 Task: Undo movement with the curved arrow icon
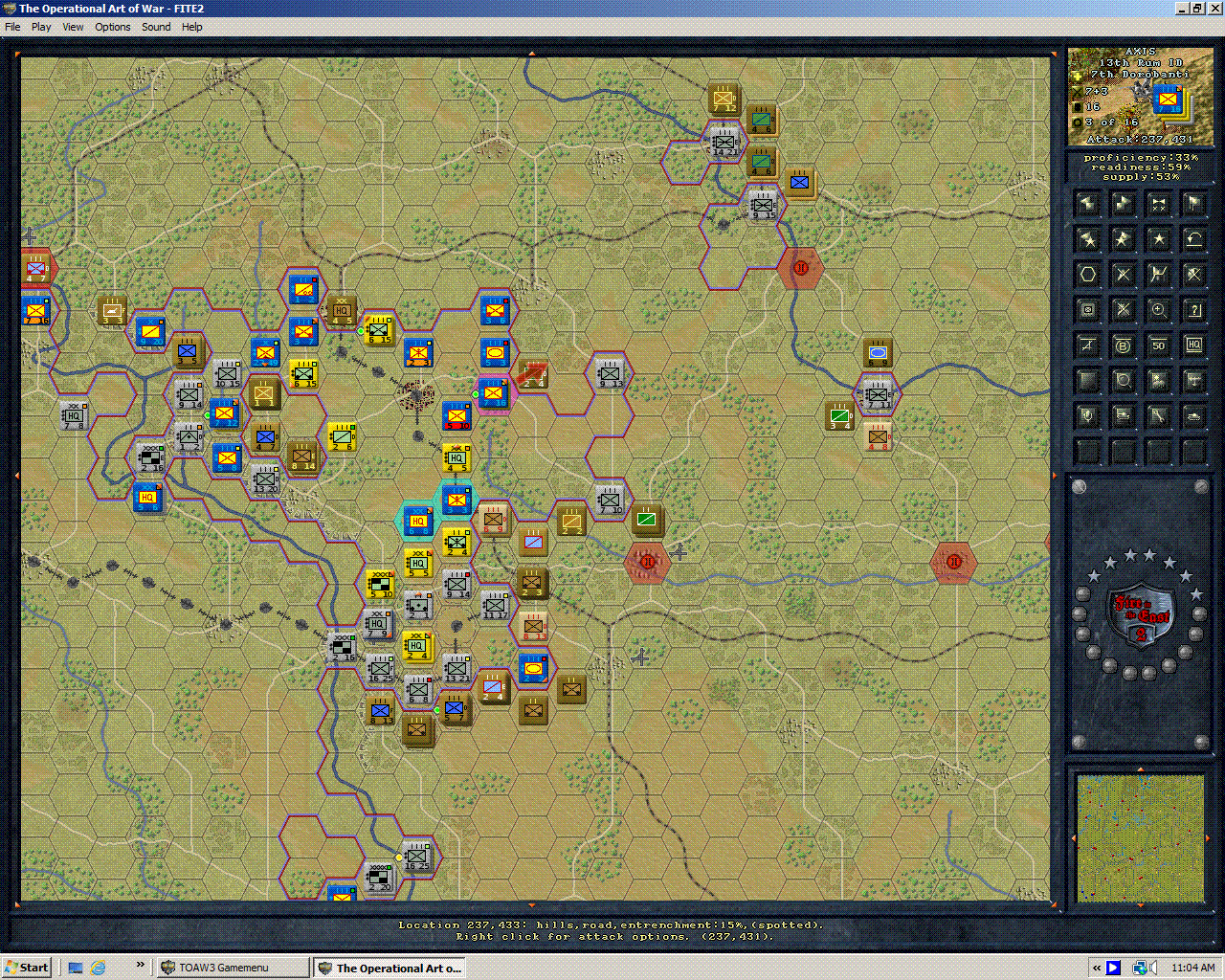(x=1192, y=238)
